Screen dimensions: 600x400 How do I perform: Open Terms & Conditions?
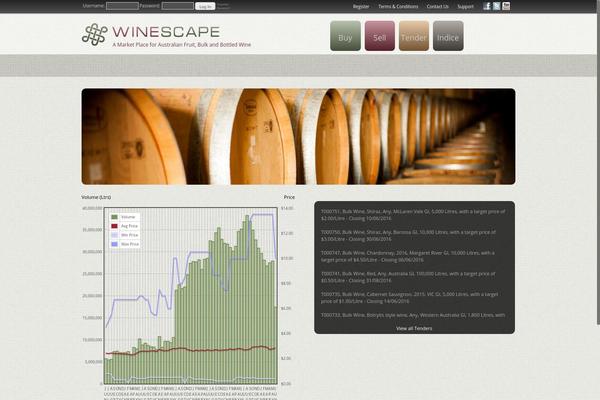pyautogui.click(x=398, y=7)
